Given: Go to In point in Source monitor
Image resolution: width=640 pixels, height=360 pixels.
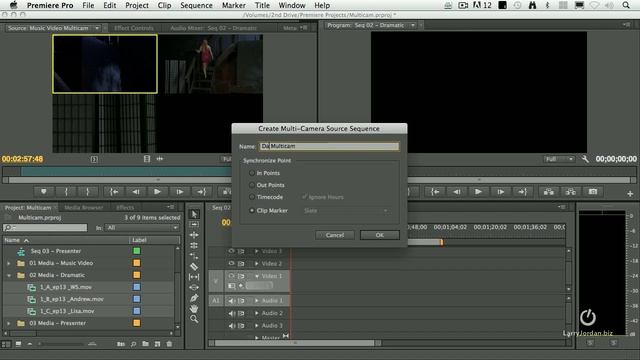Looking at the screenshot, I should [x=114, y=191].
